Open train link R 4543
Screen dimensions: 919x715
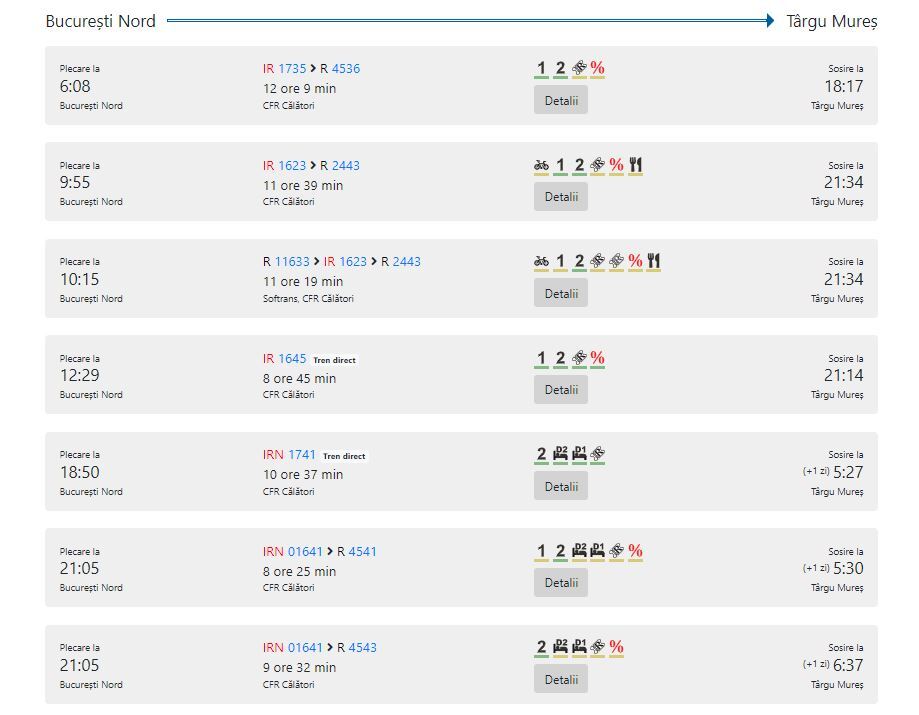point(356,648)
